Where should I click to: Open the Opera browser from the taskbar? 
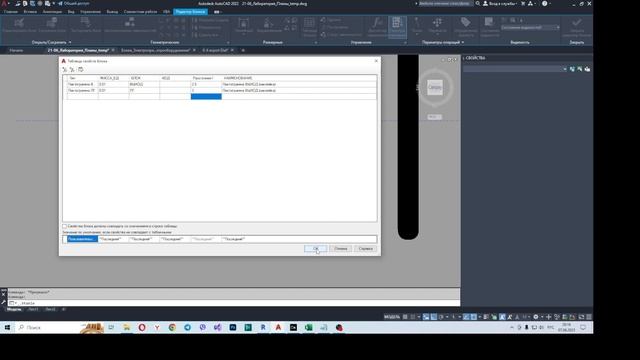pyautogui.click(x=142, y=327)
